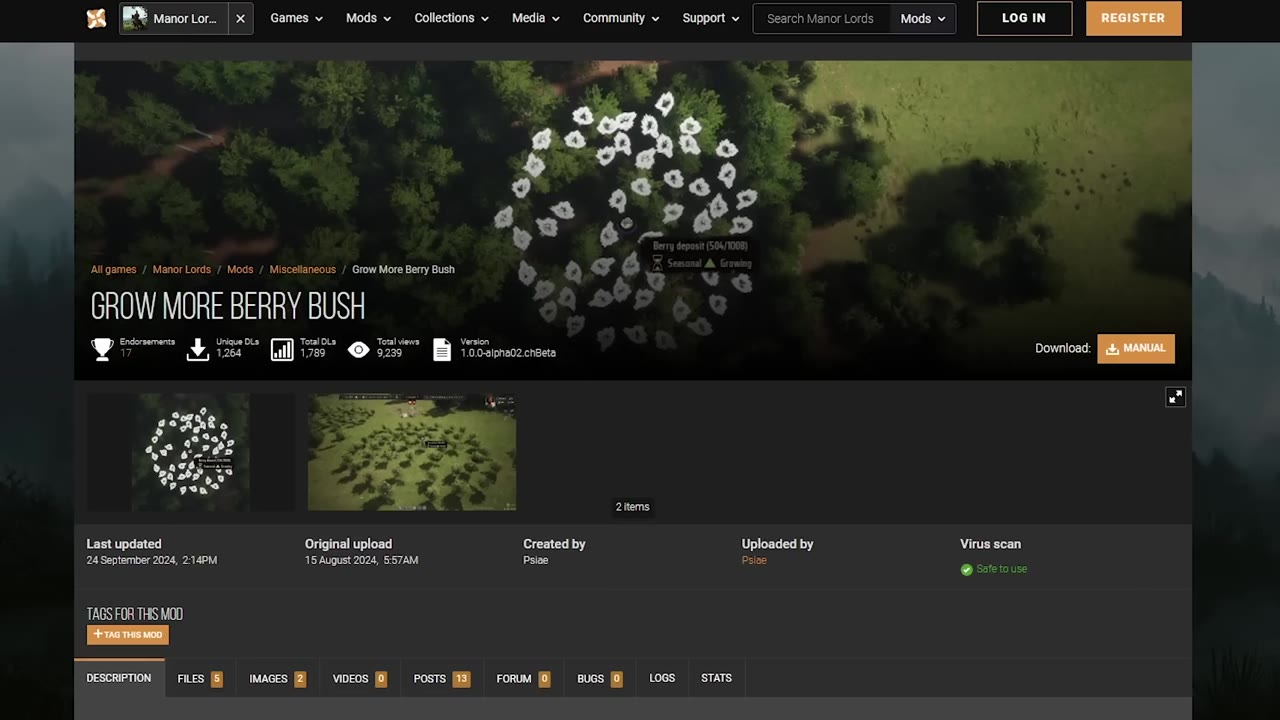
Task: Open the FORUM tab
Action: click(x=523, y=678)
